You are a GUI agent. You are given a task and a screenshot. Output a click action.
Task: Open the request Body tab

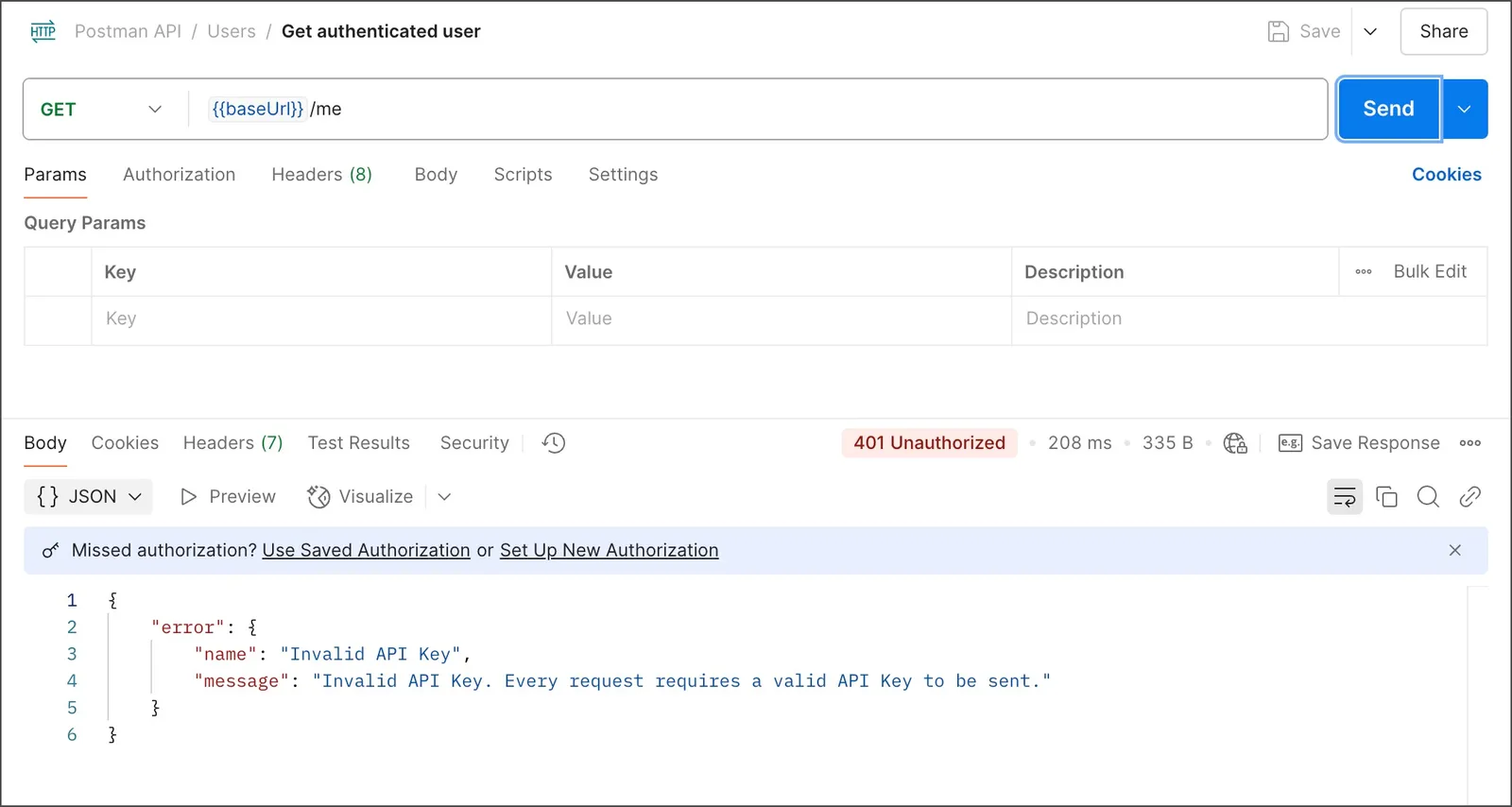point(436,175)
